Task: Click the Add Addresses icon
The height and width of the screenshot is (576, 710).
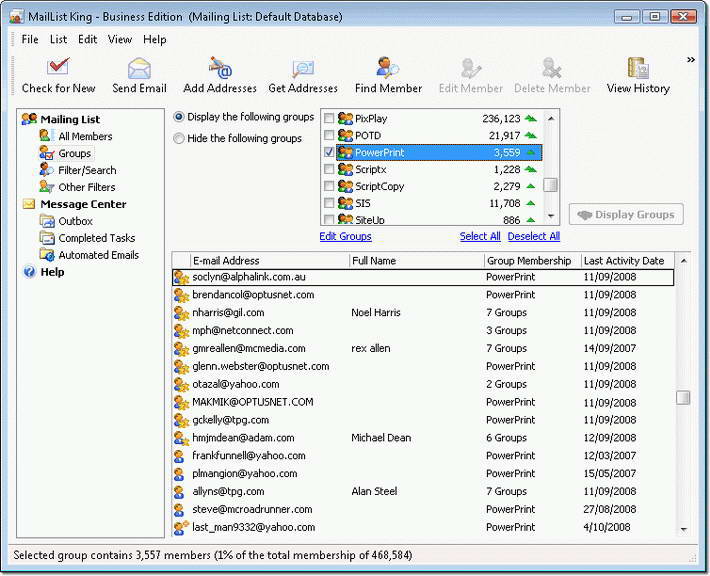Action: pyautogui.click(x=220, y=75)
